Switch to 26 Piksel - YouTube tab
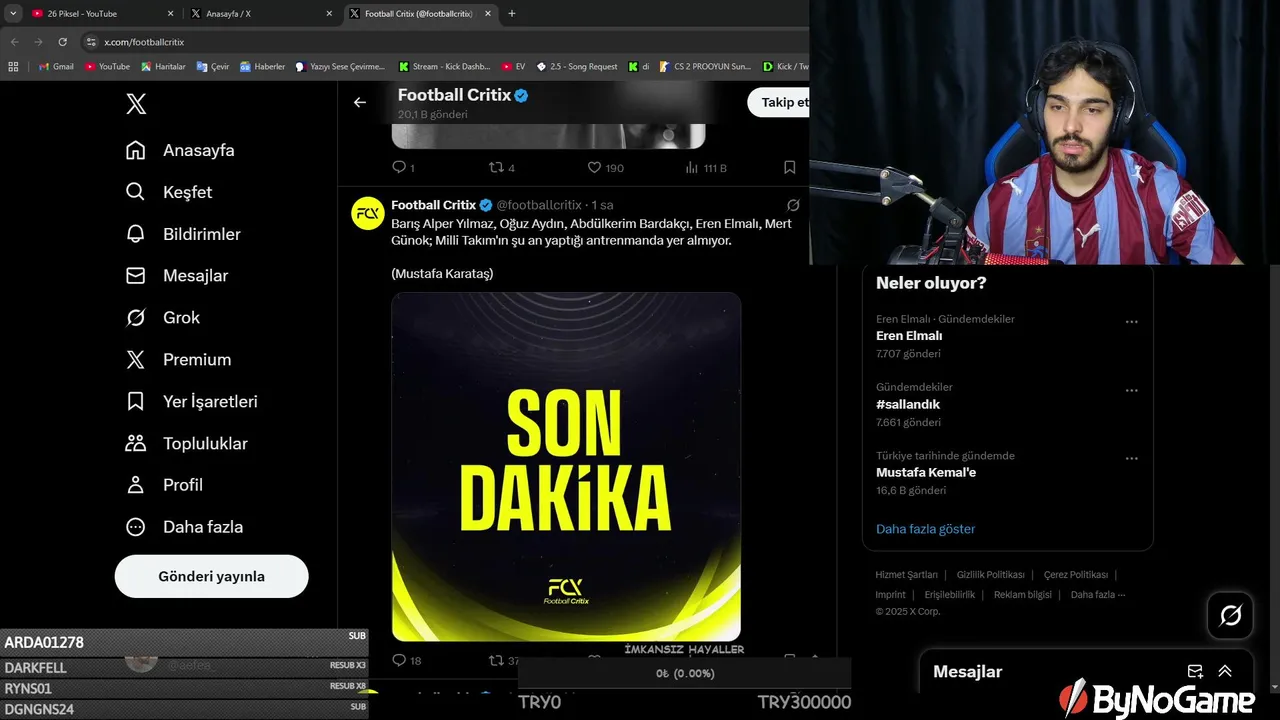The height and width of the screenshot is (720, 1280). (103, 13)
